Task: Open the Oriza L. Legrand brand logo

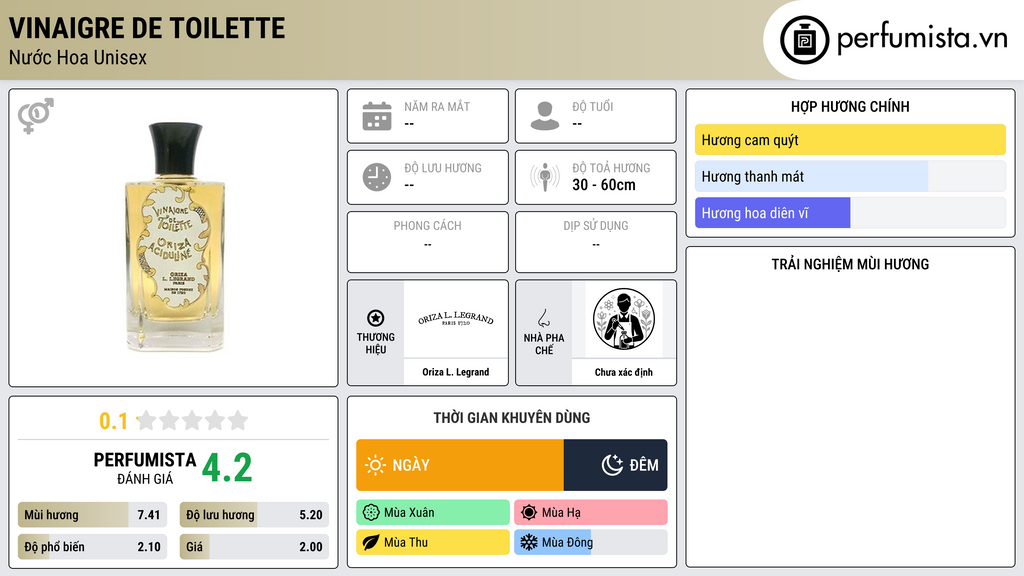Action: tap(456, 319)
